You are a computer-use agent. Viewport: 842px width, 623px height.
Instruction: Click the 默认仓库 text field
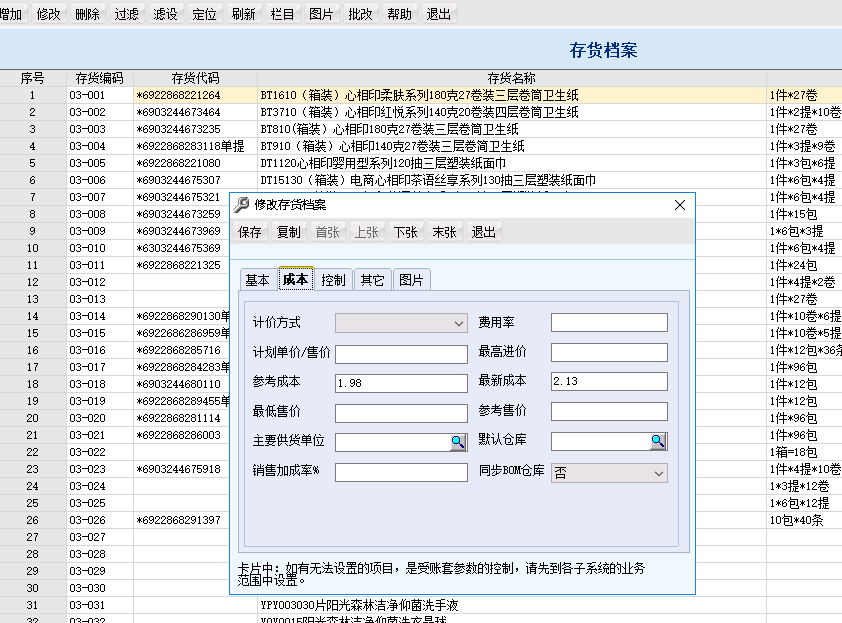click(x=601, y=441)
